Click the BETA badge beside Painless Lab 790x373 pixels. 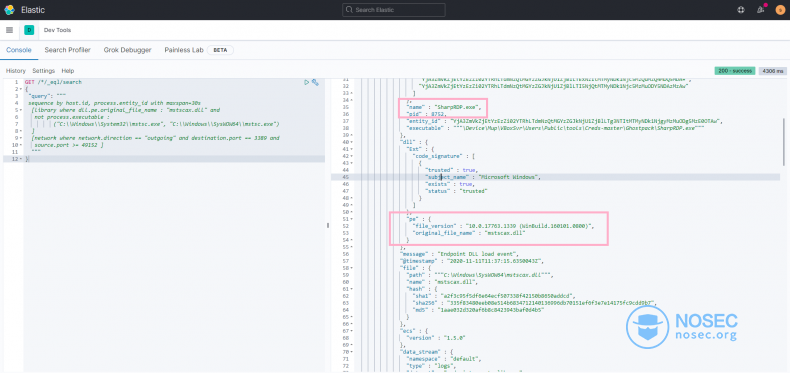click(x=220, y=50)
